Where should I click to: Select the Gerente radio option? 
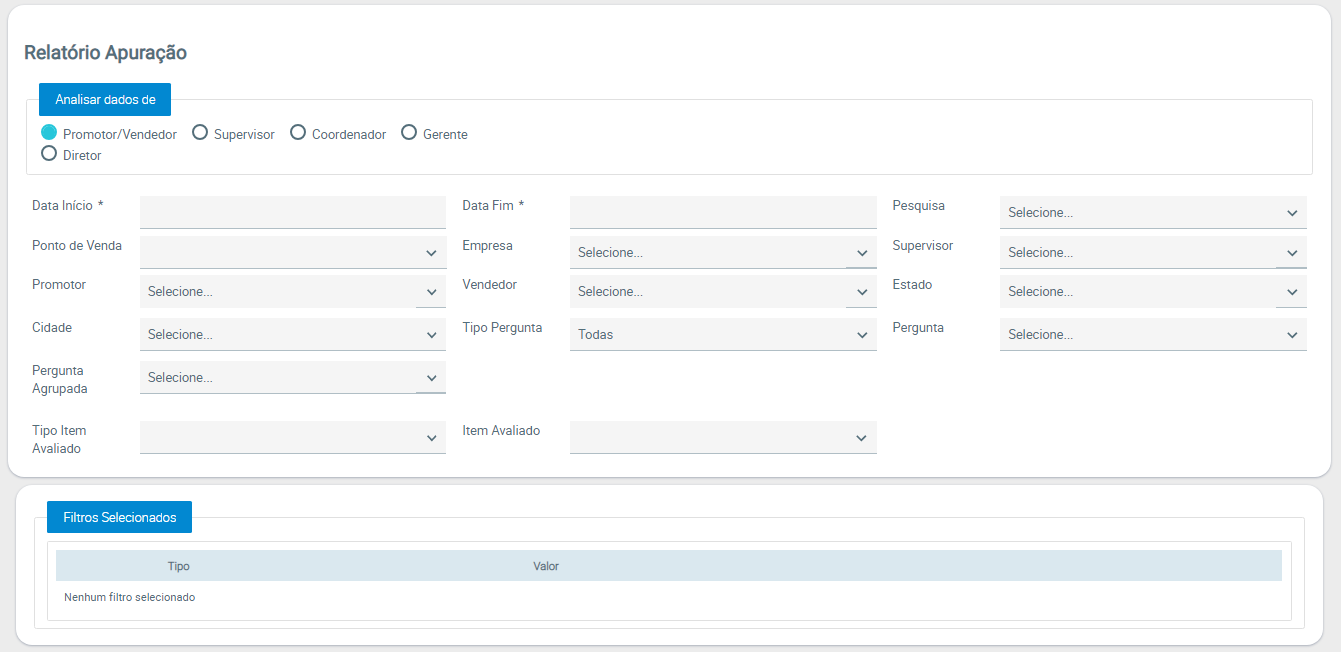coord(409,133)
